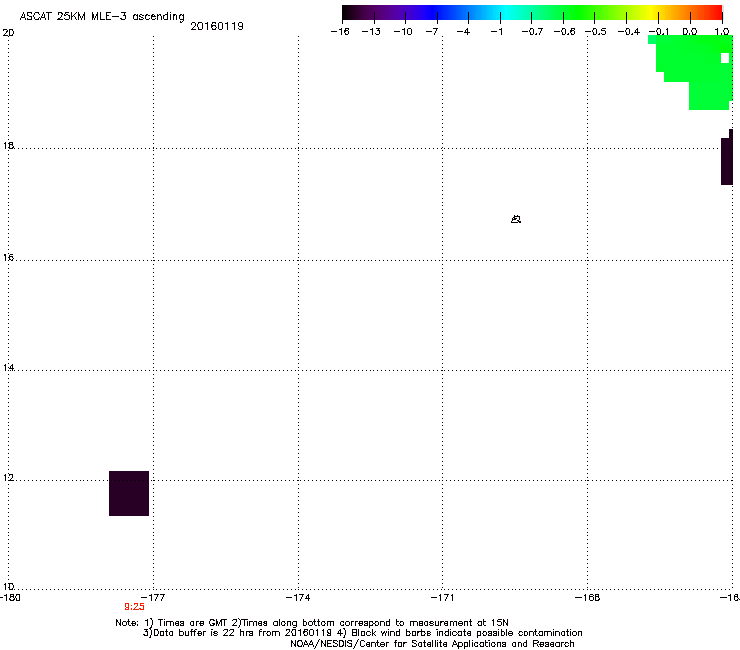Click the latitude label 16
The width and height of the screenshot is (740, 650).
point(8,258)
